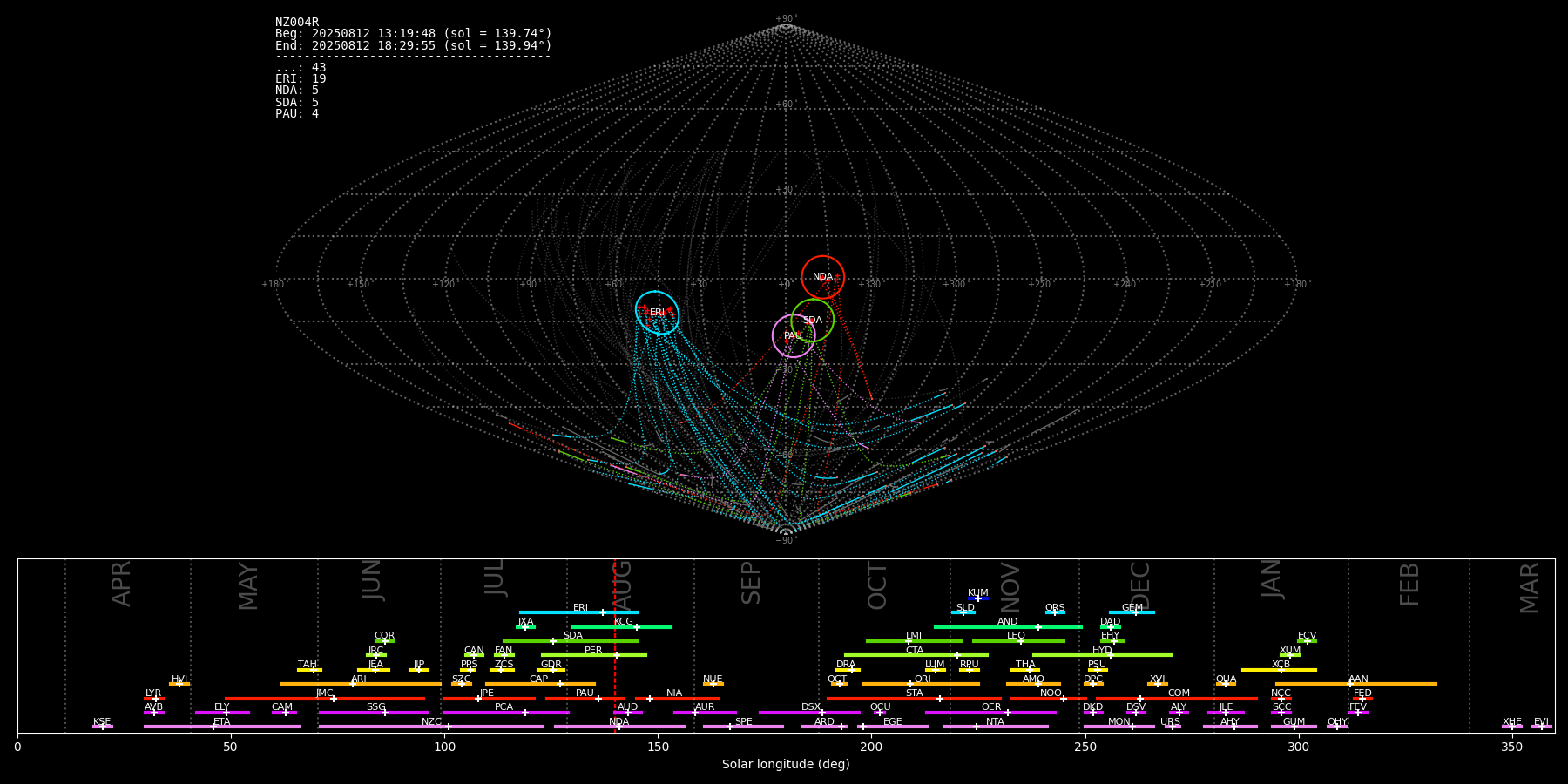Screen dimensions: 1568x784
Task: Click the +270 longitude label on sky map
Action: (1039, 285)
